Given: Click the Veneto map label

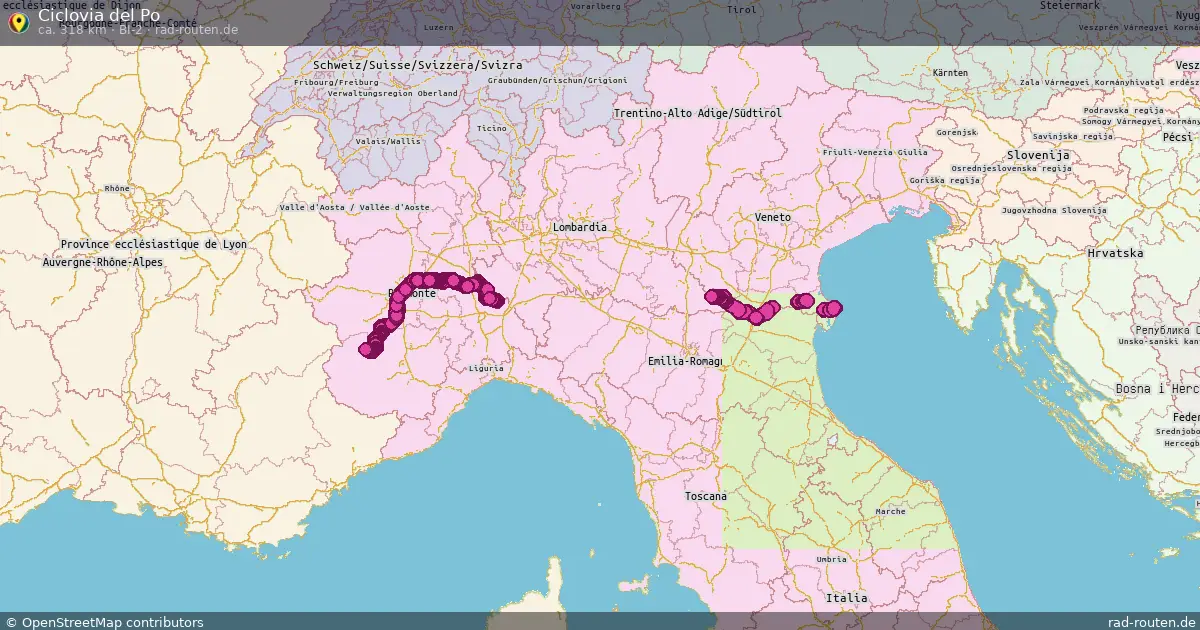Looking at the screenshot, I should coord(774,217).
